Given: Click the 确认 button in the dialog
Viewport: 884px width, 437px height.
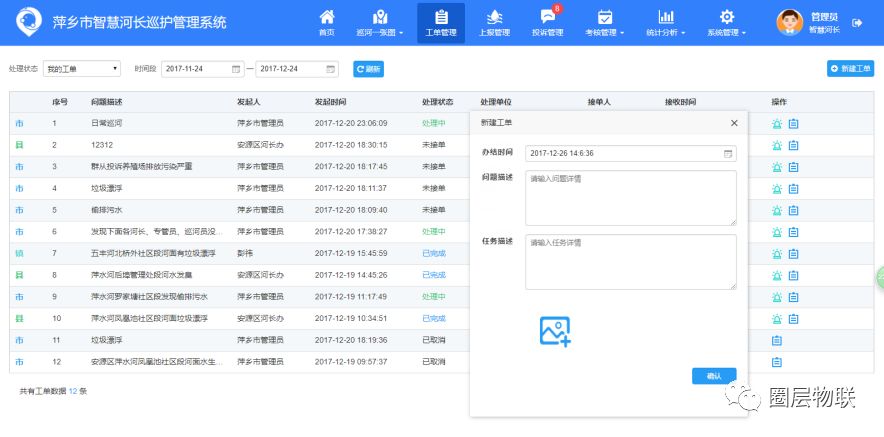Looking at the screenshot, I should [714, 376].
